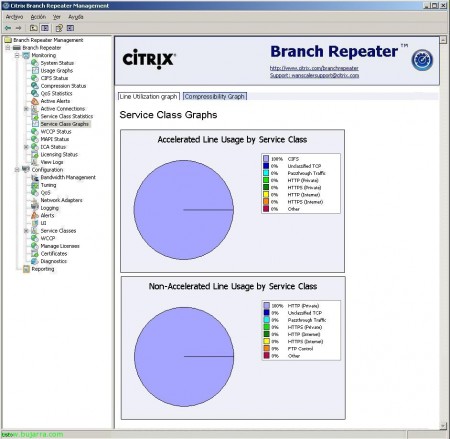Switch to the Compressibility Graph tab
The height and width of the screenshot is (439, 450).
(215, 97)
